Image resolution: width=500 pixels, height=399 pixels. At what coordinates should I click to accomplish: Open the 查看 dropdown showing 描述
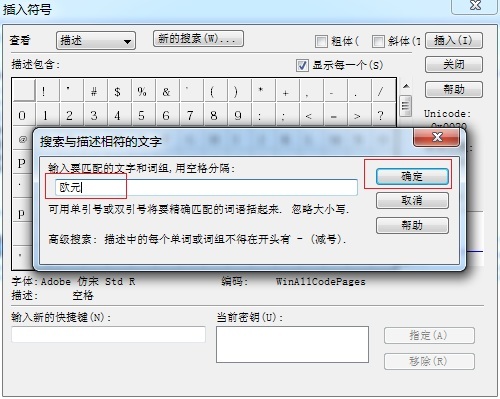[x=96, y=41]
